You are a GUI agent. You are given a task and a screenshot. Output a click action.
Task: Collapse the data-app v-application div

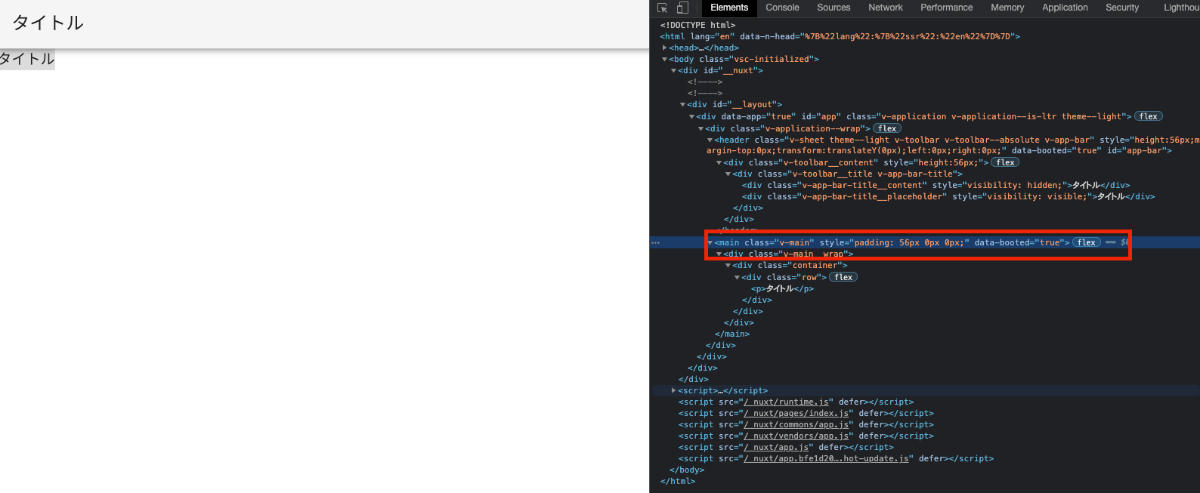pyautogui.click(x=692, y=116)
